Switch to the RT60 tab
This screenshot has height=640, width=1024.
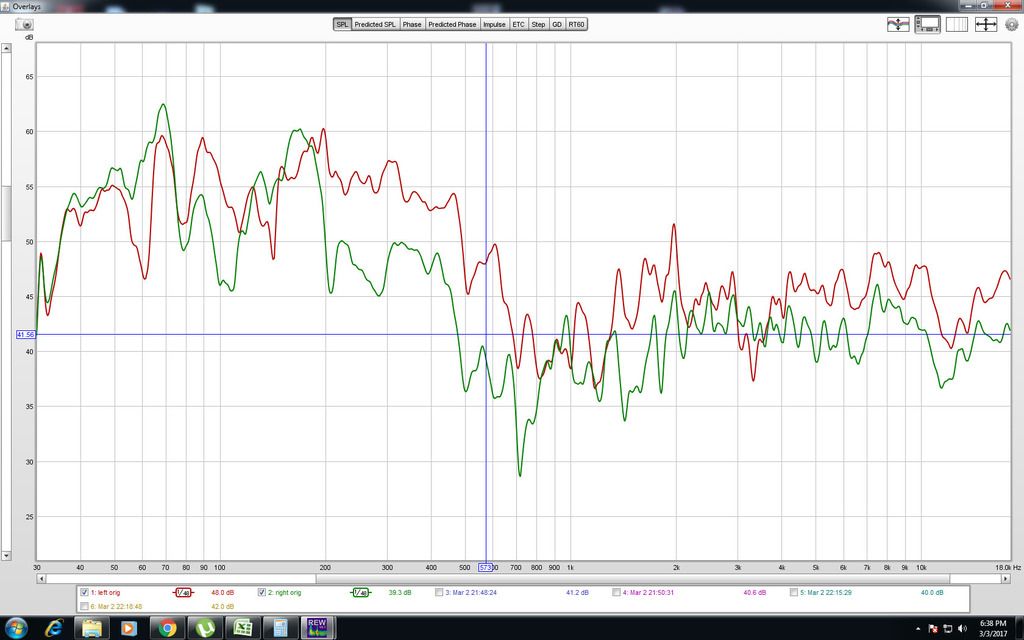coord(577,24)
